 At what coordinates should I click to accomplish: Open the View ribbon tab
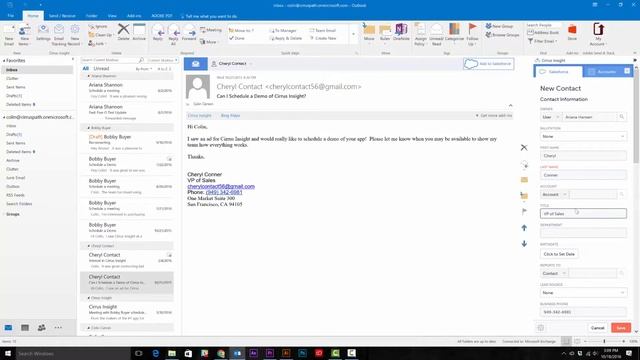(x=112, y=16)
